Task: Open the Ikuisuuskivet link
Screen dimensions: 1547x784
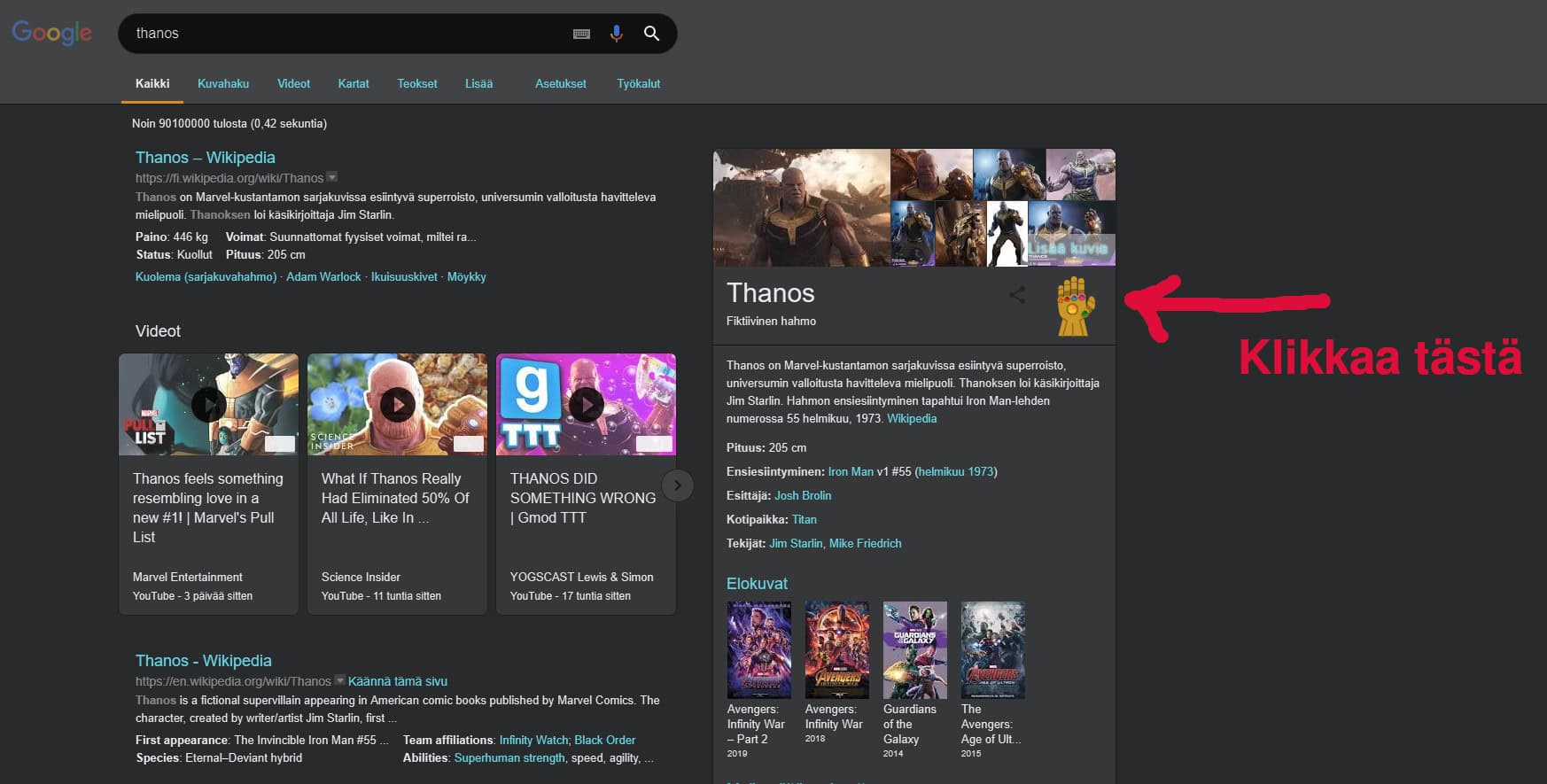Action: click(x=404, y=276)
